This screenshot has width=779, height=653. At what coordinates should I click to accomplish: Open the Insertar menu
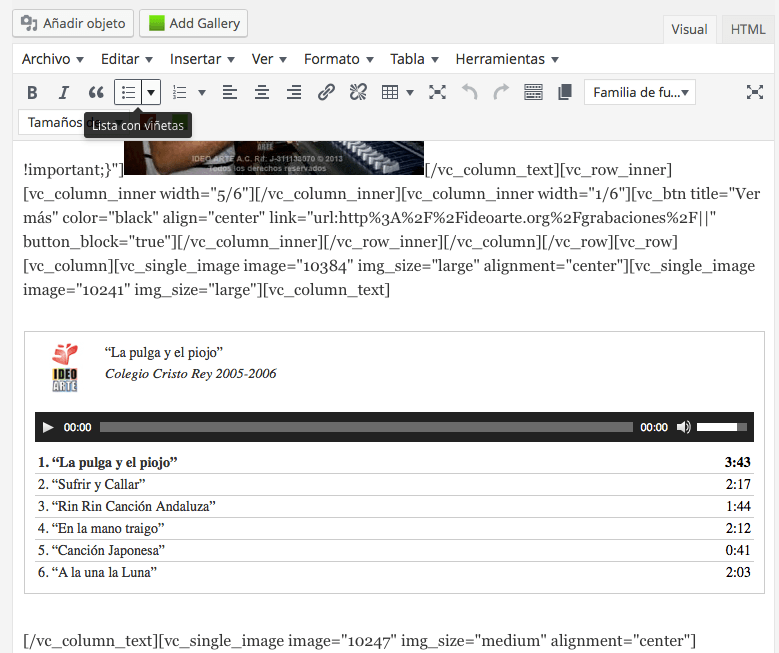(202, 59)
